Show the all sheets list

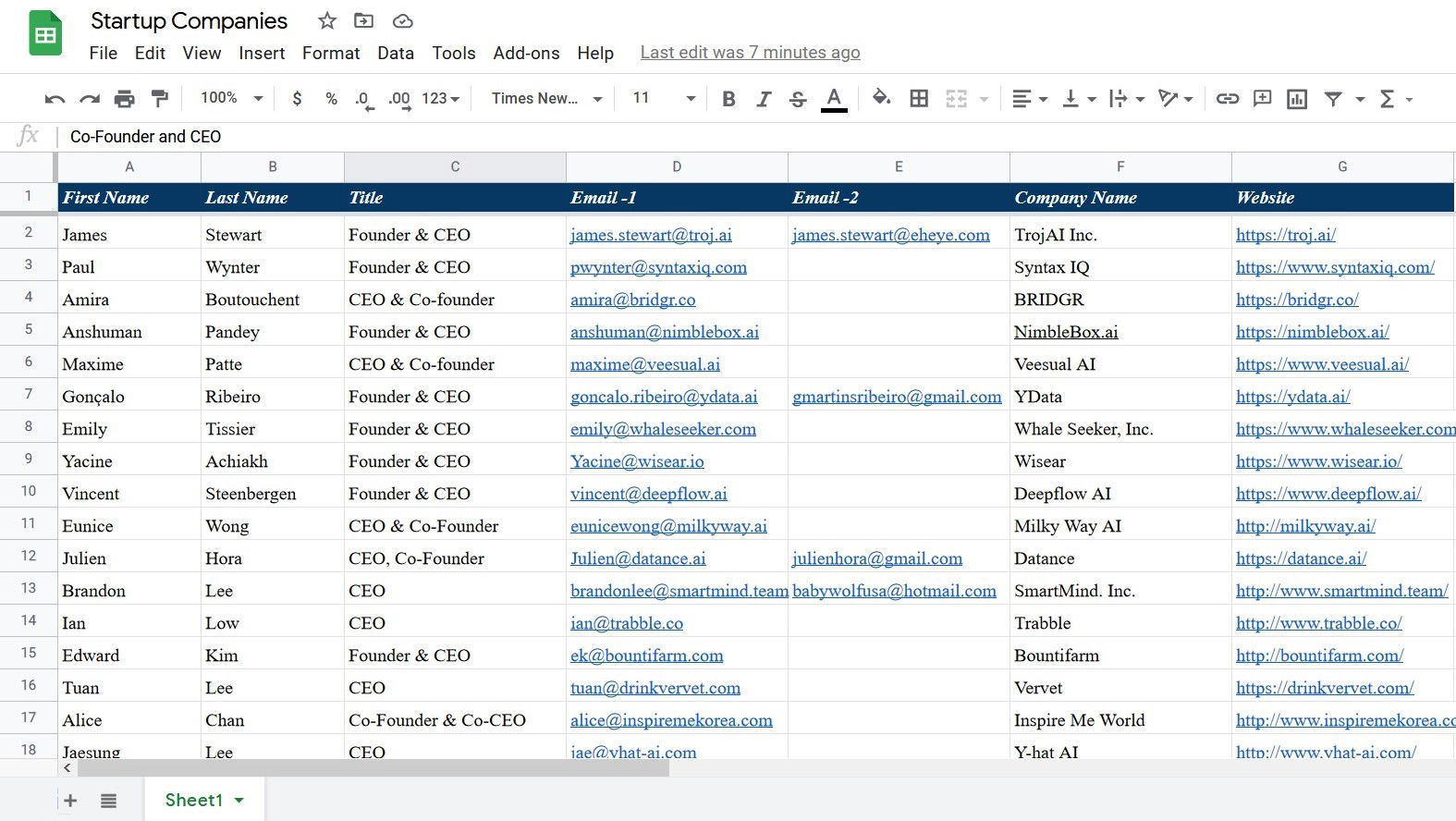[x=108, y=801]
